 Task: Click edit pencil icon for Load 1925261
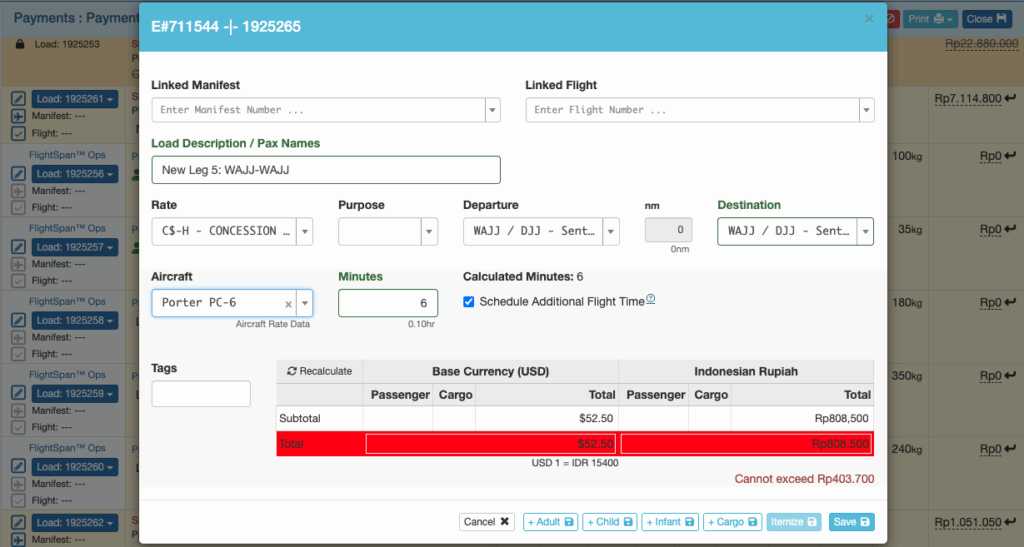pos(18,99)
